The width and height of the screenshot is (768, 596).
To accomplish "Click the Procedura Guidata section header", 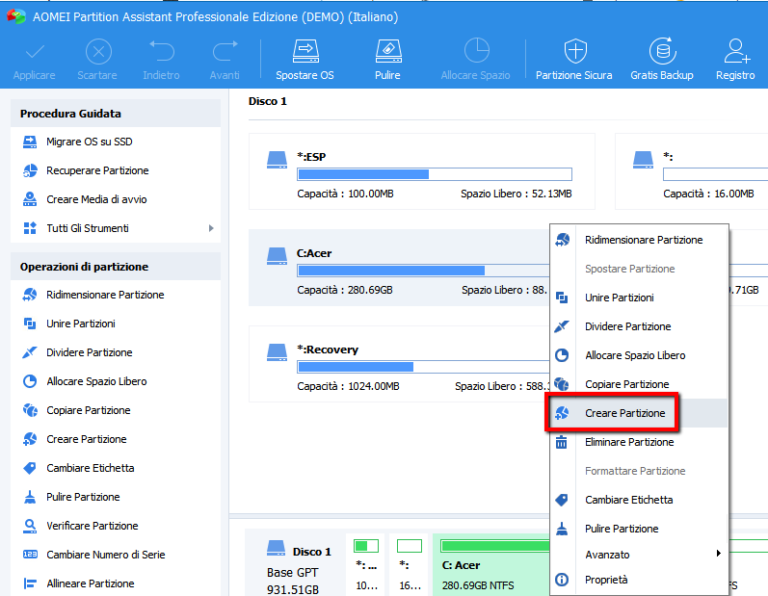I will 116,114.
